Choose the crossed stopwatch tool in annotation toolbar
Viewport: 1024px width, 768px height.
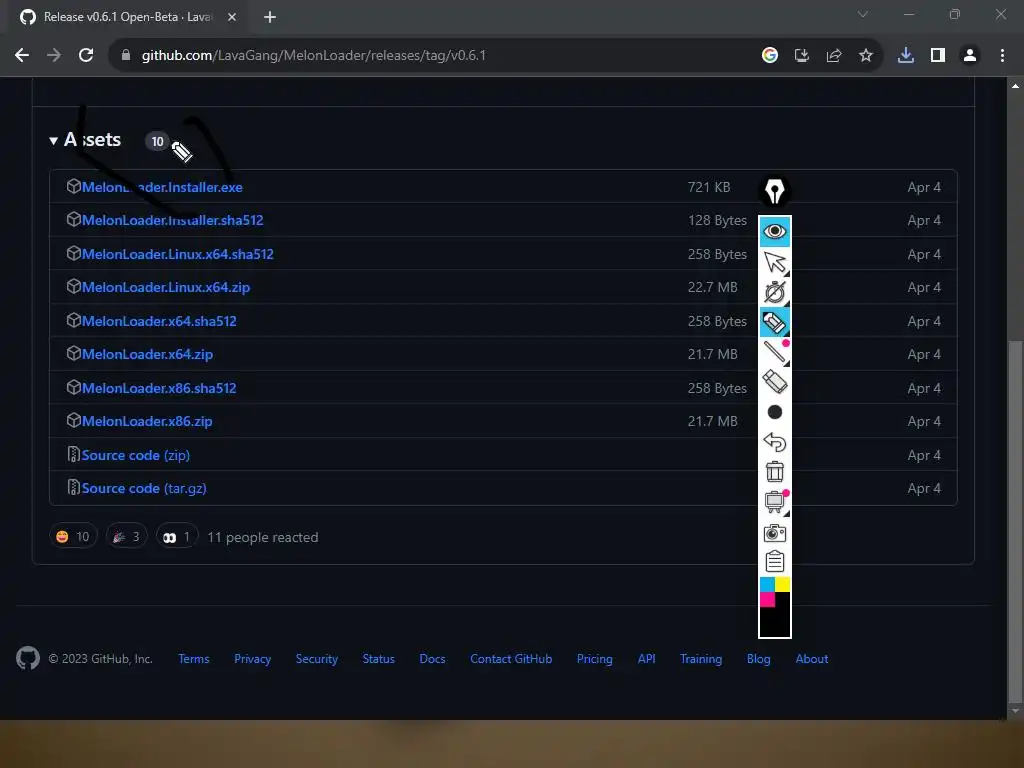775,293
